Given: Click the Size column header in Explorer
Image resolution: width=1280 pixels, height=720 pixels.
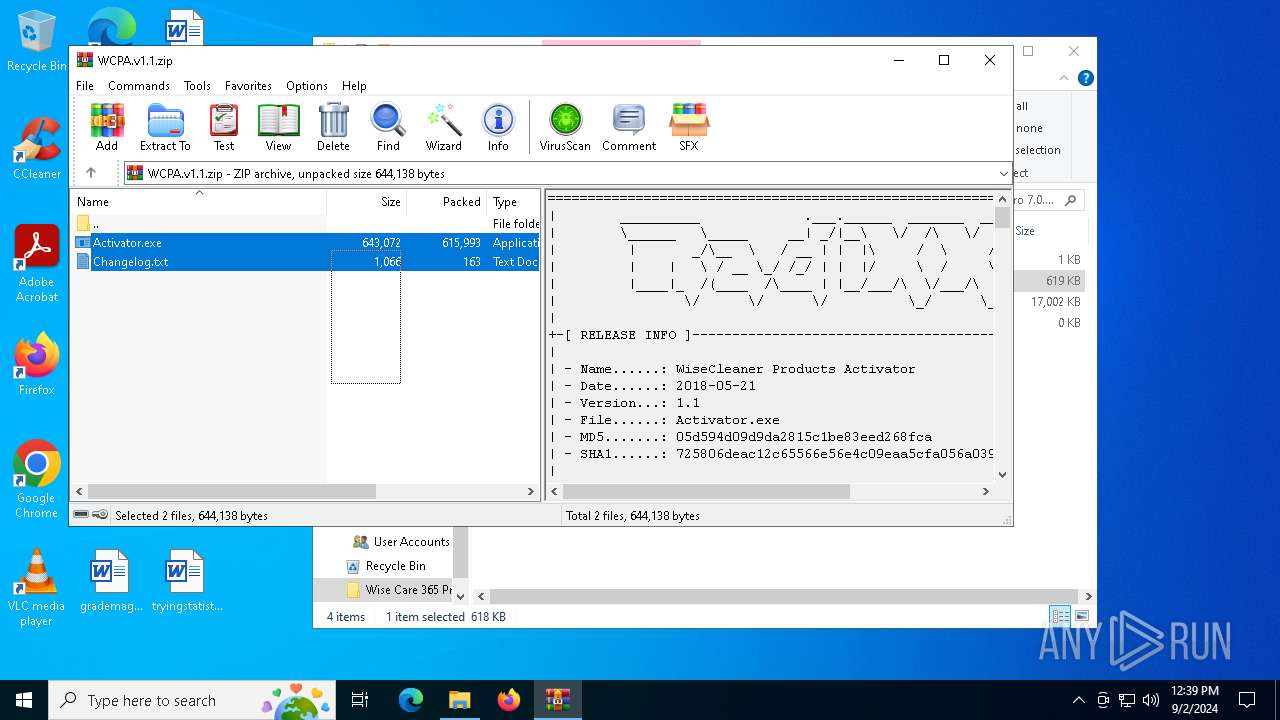Looking at the screenshot, I should point(1025,231).
